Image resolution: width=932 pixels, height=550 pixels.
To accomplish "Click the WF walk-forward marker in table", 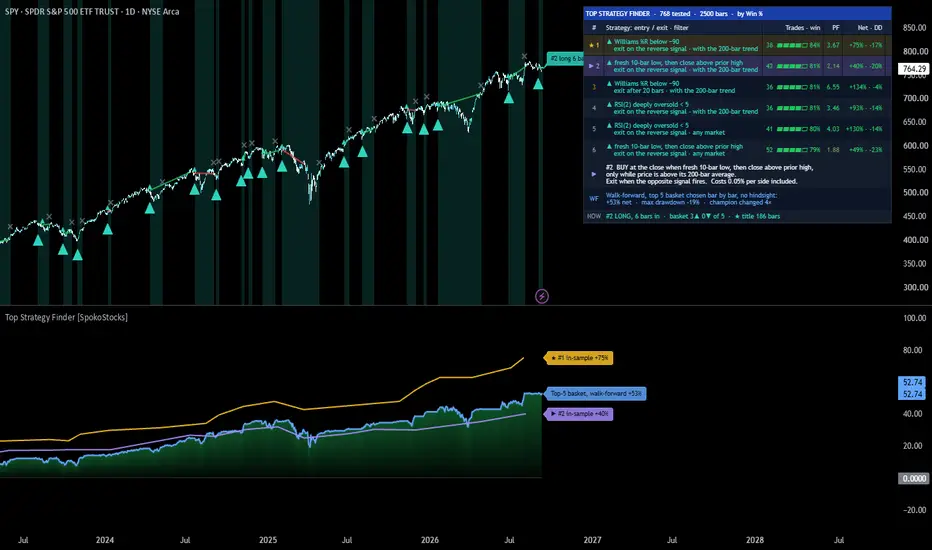I will click(593, 199).
